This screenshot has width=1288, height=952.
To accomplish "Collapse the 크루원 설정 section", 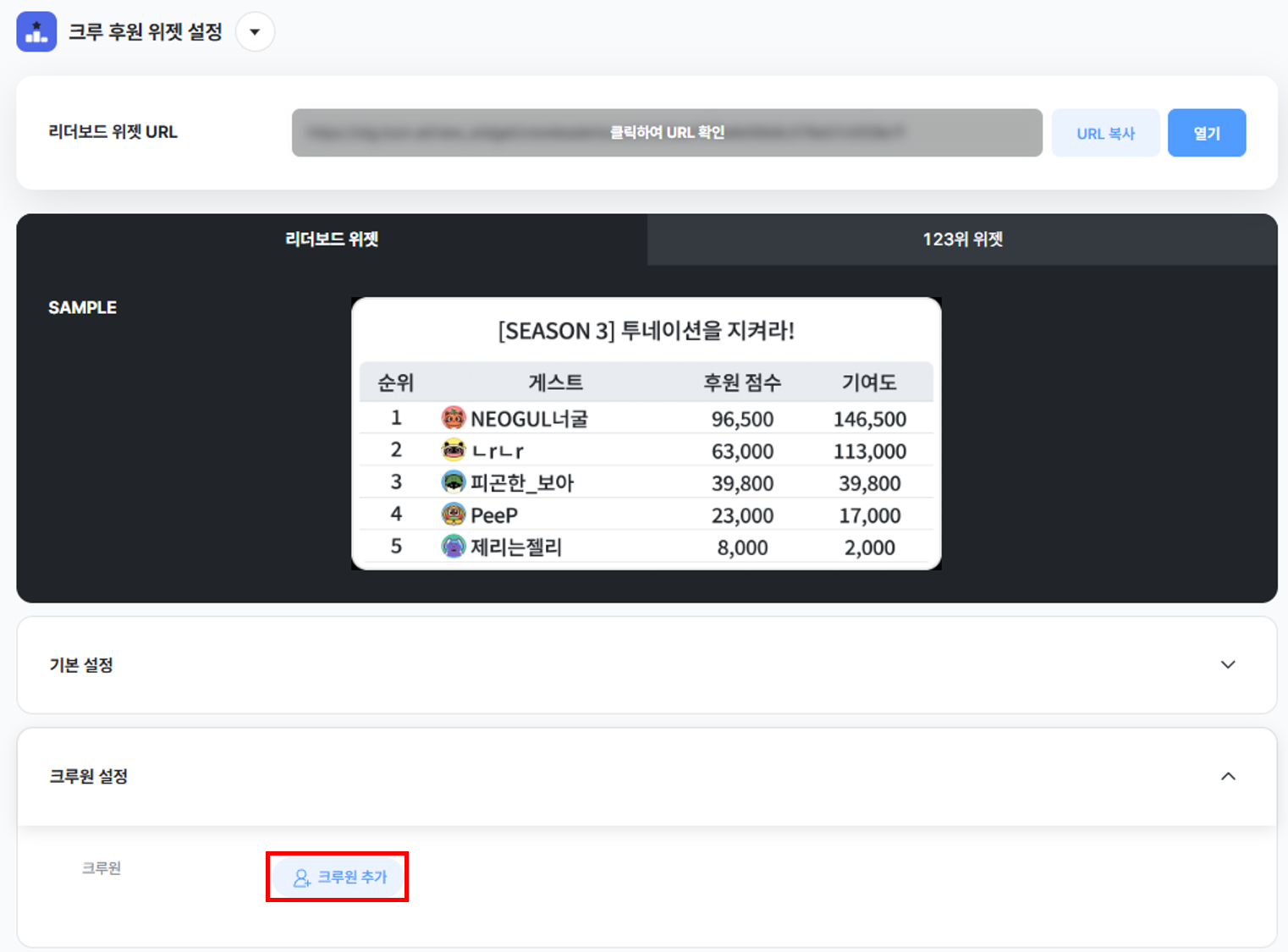I will coord(1228,777).
